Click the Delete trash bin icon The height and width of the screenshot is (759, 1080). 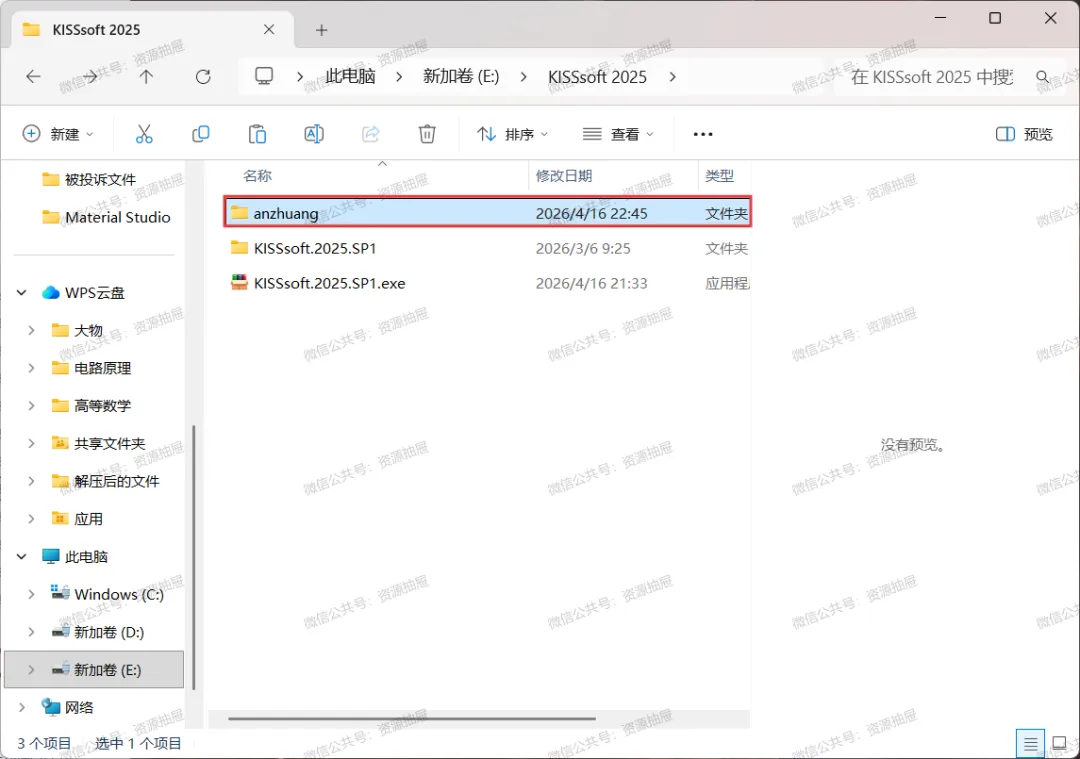tap(427, 134)
